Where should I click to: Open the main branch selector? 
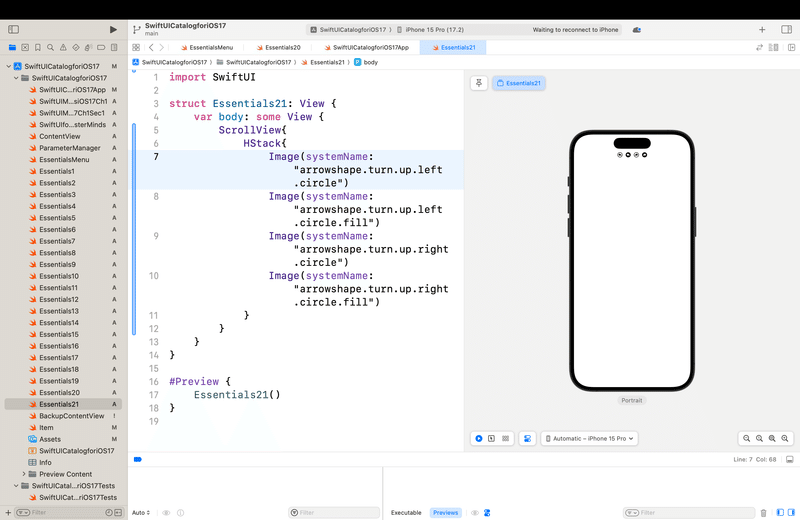tap(152, 34)
